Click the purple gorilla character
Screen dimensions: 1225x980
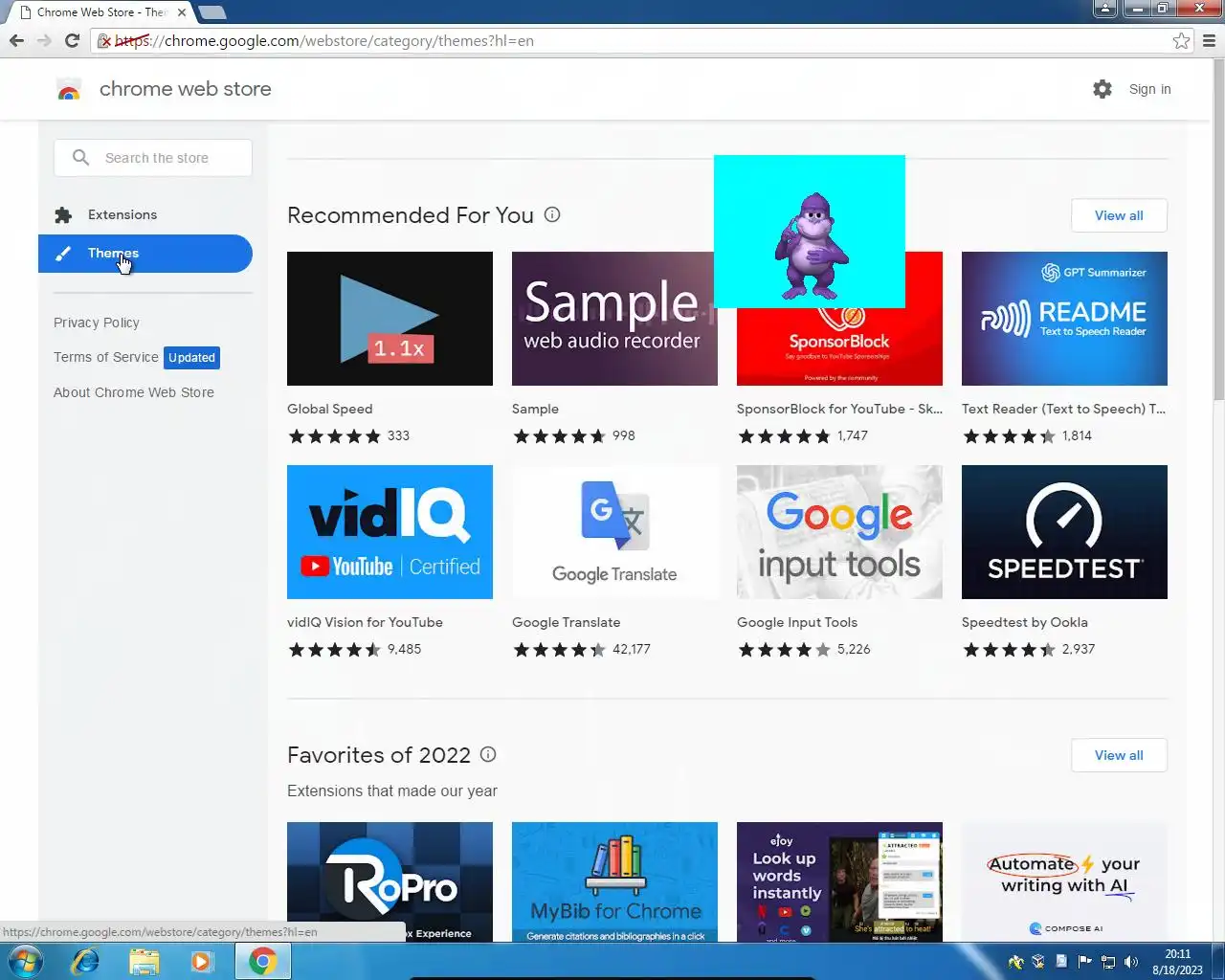click(x=811, y=245)
